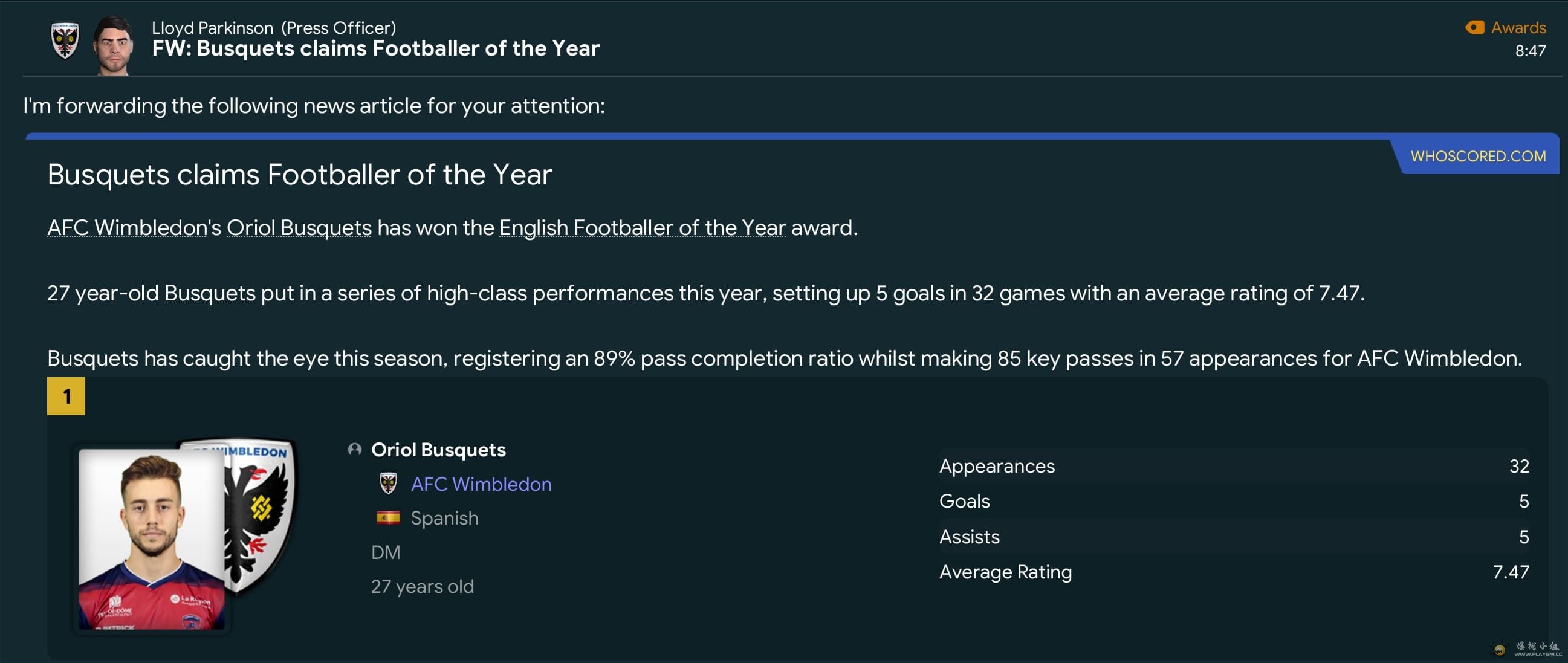Click the yellow rank number 1 badge
Viewport: 1568px width, 663px height.
coord(66,396)
